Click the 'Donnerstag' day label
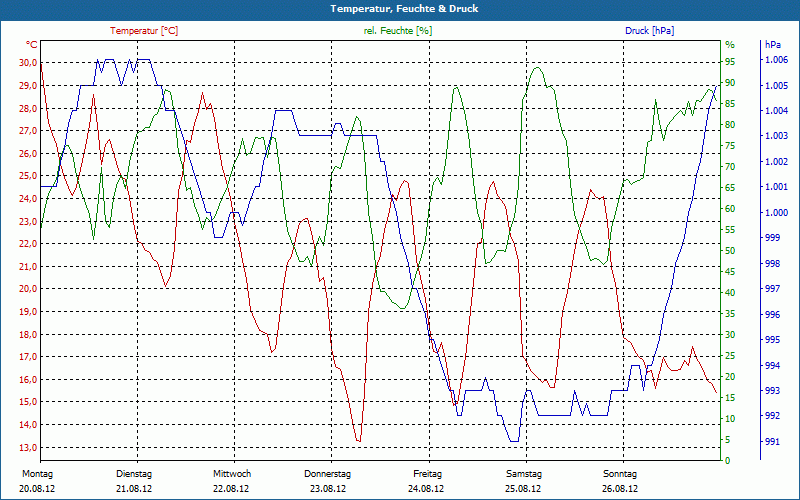 click(x=328, y=474)
